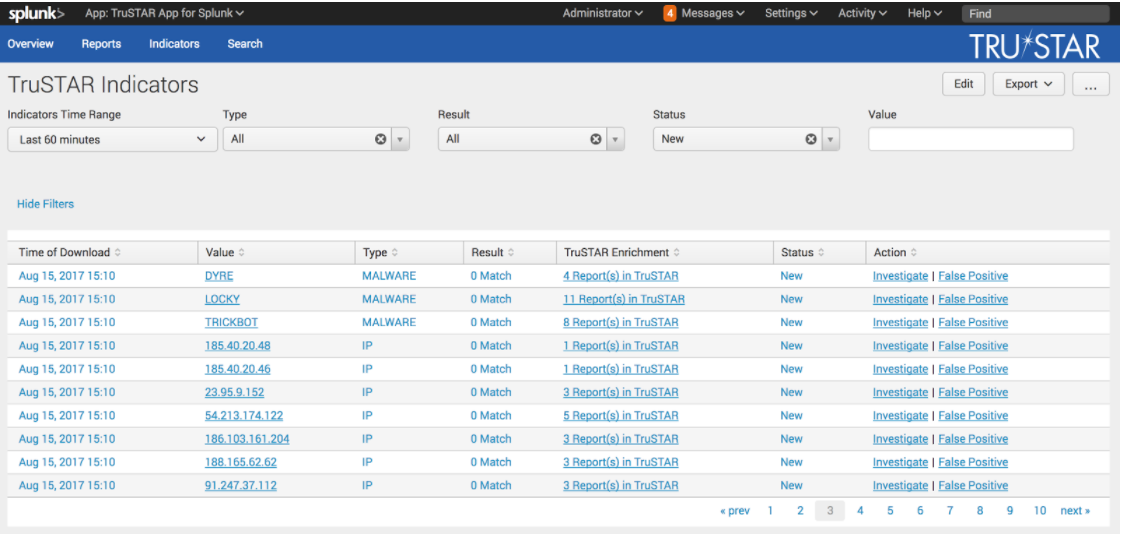Open the Export dropdown button
The width and height of the screenshot is (1124, 534).
1028,84
